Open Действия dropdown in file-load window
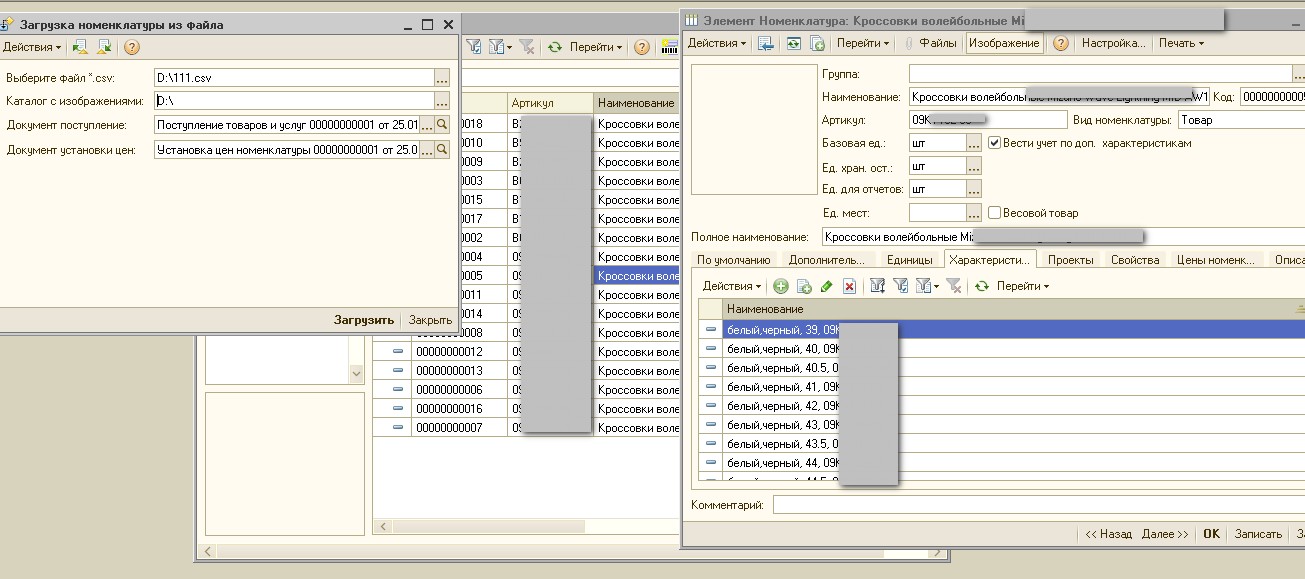 point(31,47)
